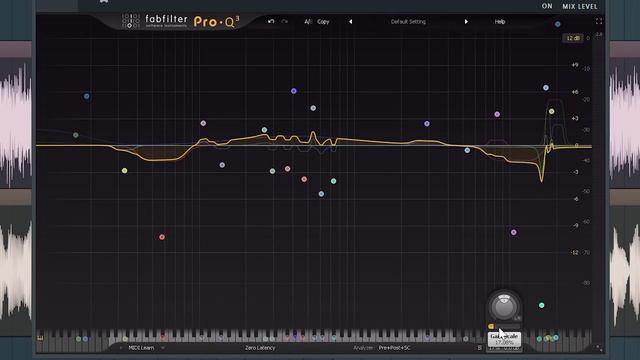The image size is (640, 360).
Task: Select the cream band node on the narrow peak
Action: [551, 111]
